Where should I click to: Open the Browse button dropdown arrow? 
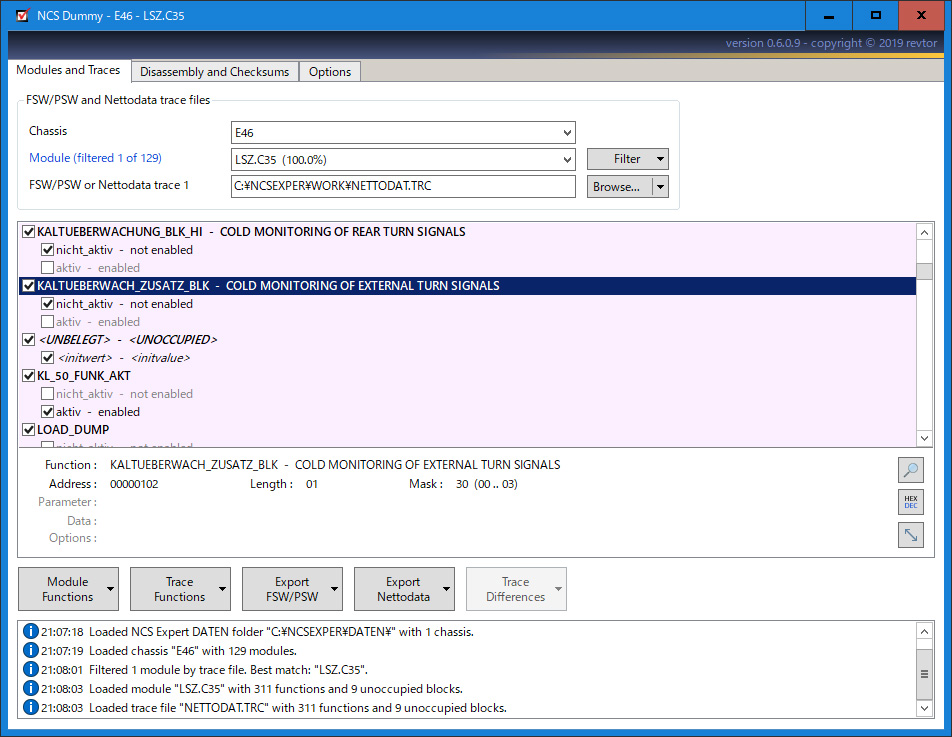pyautogui.click(x=660, y=187)
